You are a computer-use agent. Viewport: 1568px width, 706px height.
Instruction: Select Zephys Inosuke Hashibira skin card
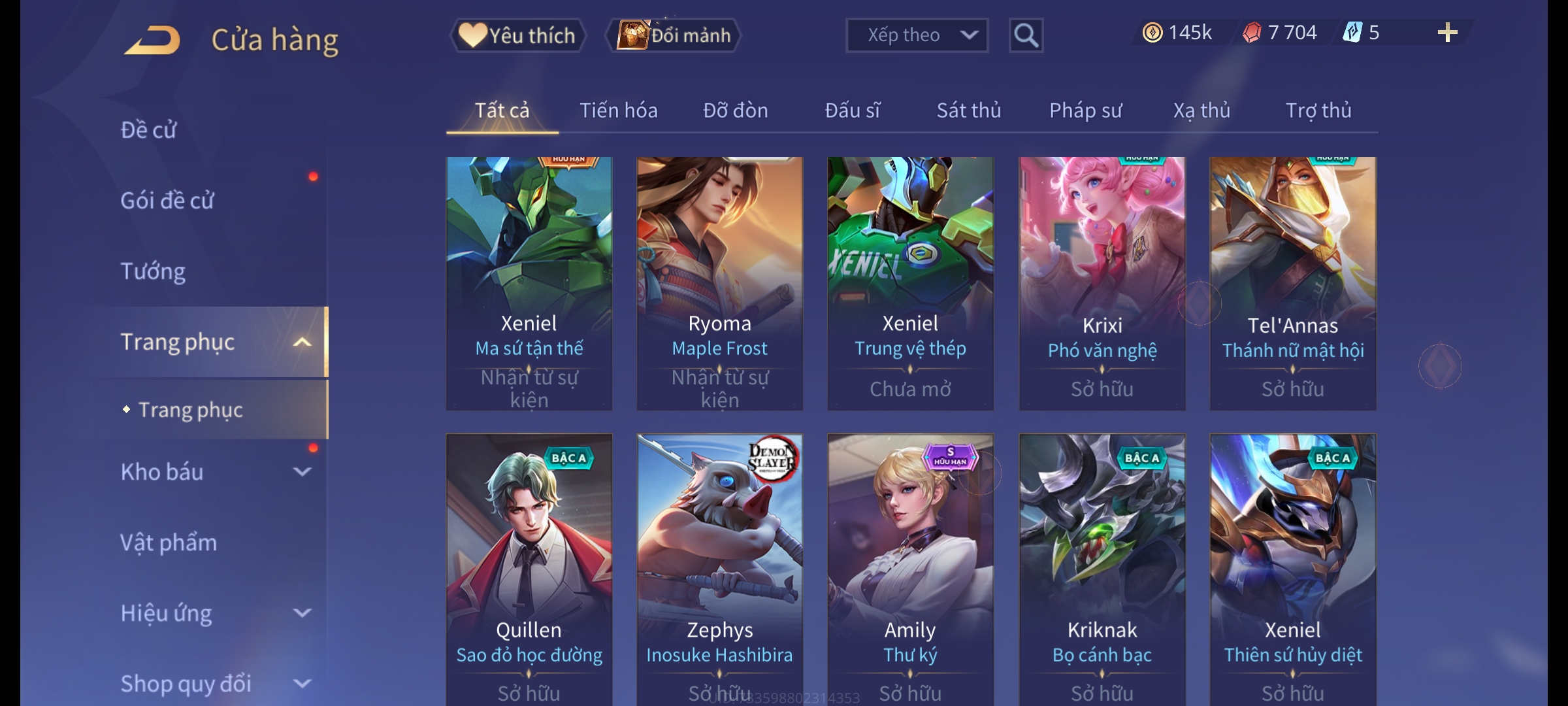tap(720, 570)
